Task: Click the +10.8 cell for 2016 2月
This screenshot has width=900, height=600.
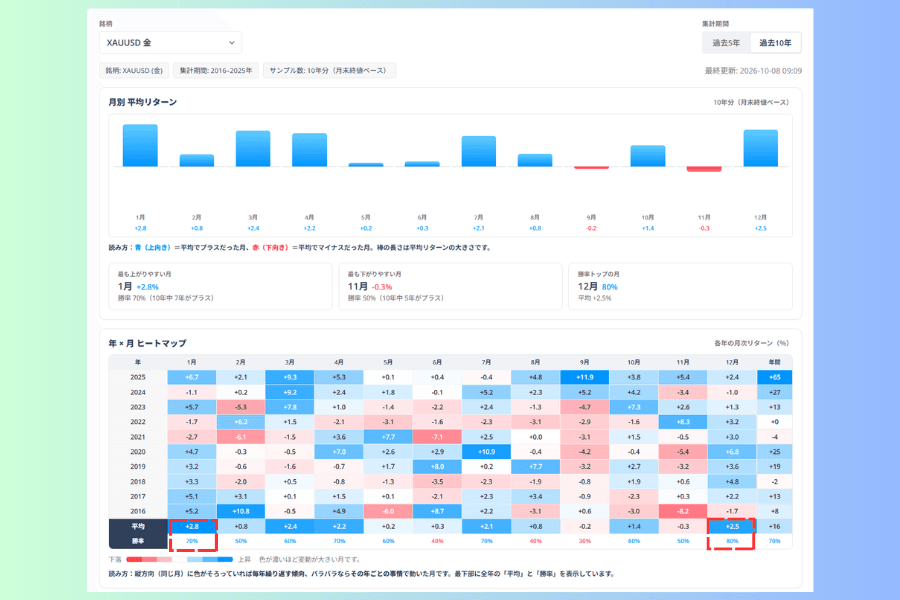Action: pyautogui.click(x=241, y=511)
